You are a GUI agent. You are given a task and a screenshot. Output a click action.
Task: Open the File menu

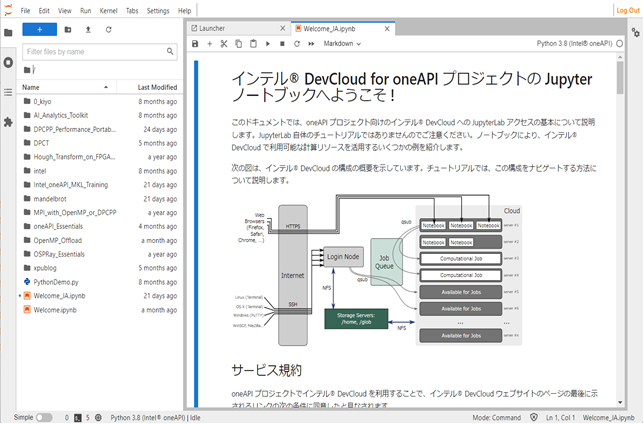click(25, 11)
